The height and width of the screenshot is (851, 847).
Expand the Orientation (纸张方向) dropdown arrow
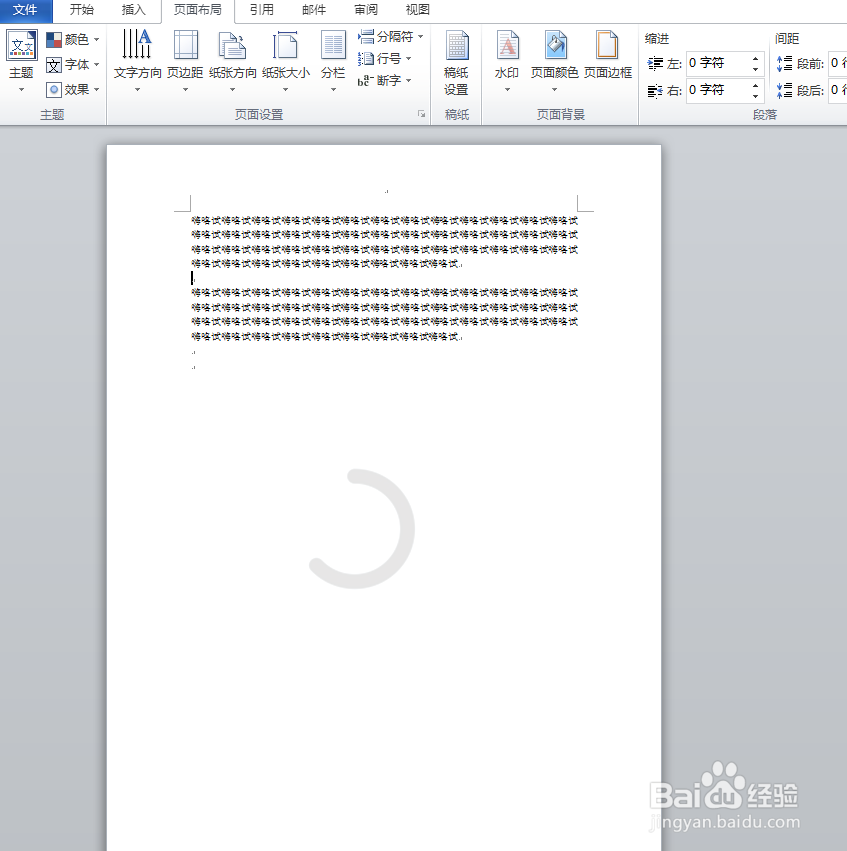[x=232, y=90]
